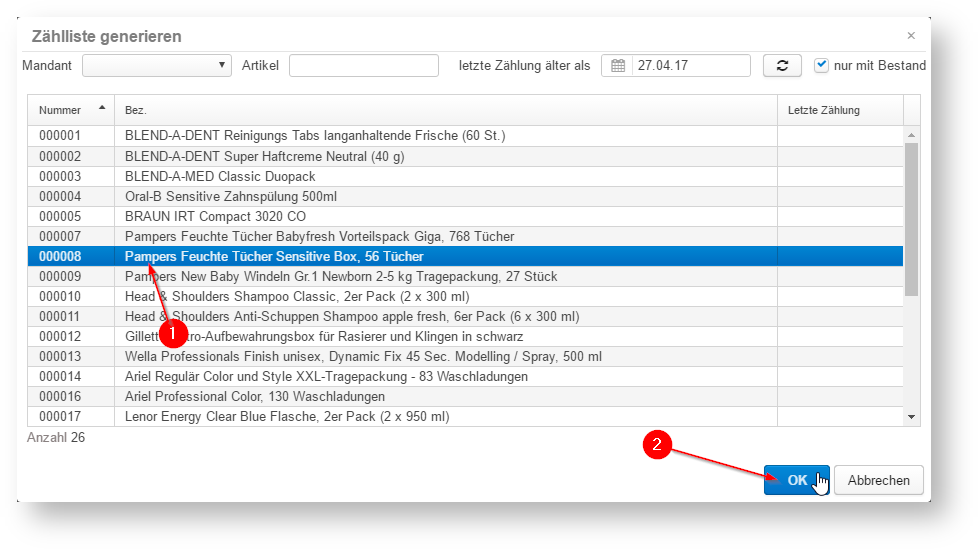Select row Lenor Energy Clear Blue Flasche

pos(465,416)
